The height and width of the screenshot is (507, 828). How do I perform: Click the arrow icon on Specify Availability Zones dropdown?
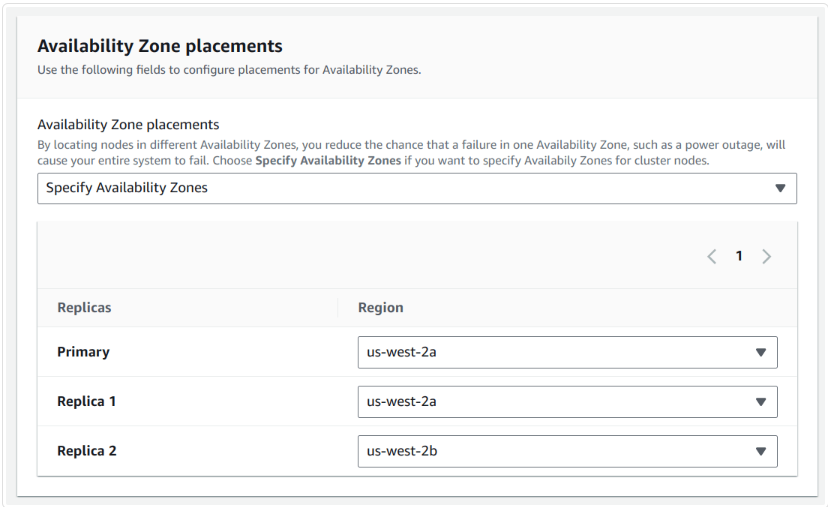click(x=780, y=188)
